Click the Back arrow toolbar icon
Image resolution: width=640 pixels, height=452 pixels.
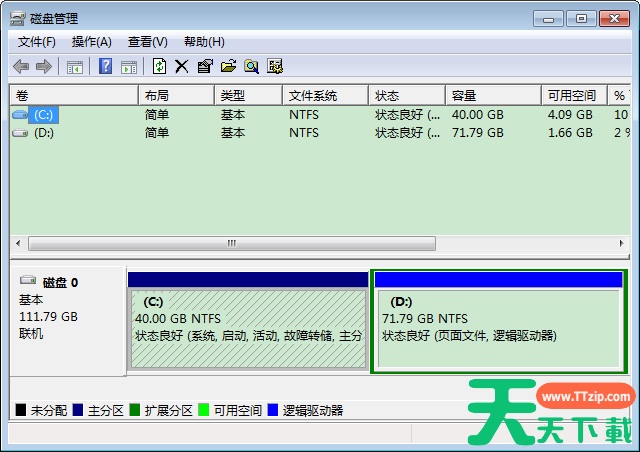coord(21,66)
